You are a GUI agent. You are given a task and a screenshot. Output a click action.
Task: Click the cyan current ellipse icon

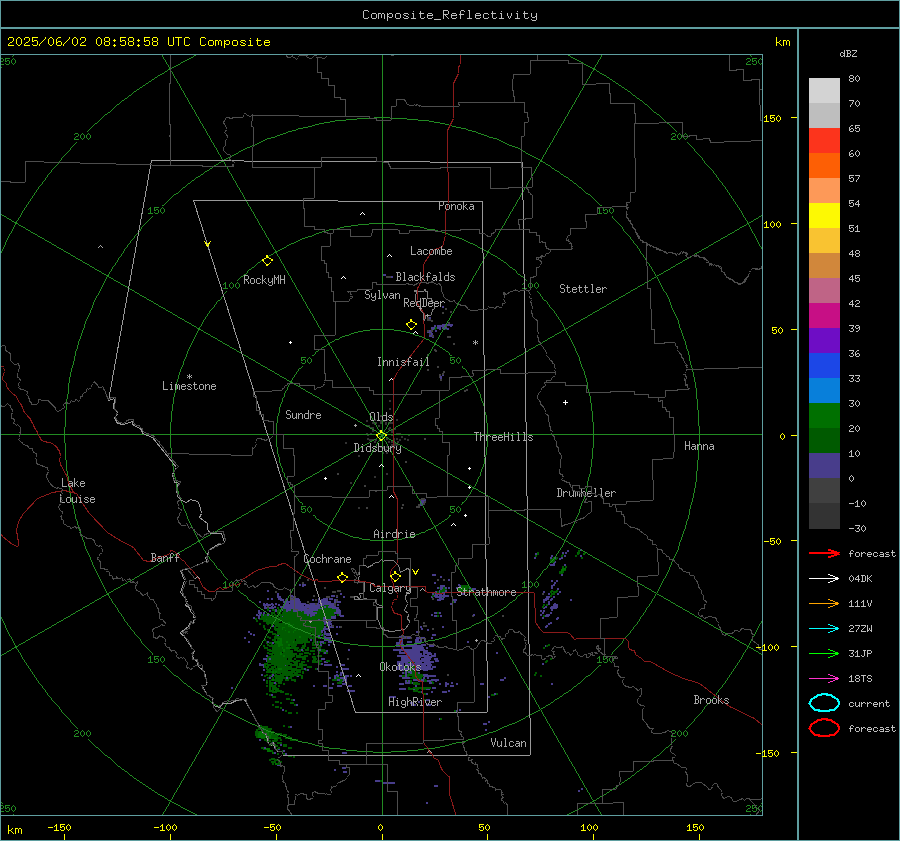click(824, 703)
